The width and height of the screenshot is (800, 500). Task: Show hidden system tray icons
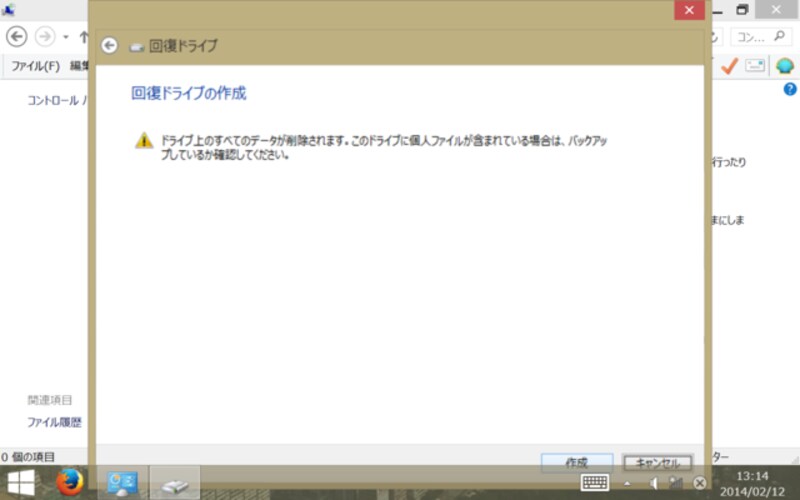coord(627,483)
